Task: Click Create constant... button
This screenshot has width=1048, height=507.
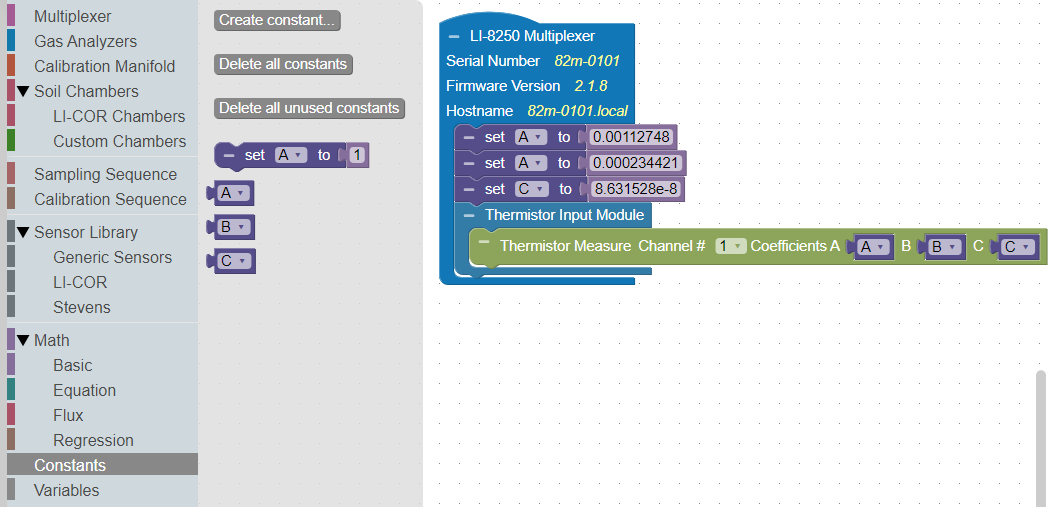Action: (x=277, y=20)
